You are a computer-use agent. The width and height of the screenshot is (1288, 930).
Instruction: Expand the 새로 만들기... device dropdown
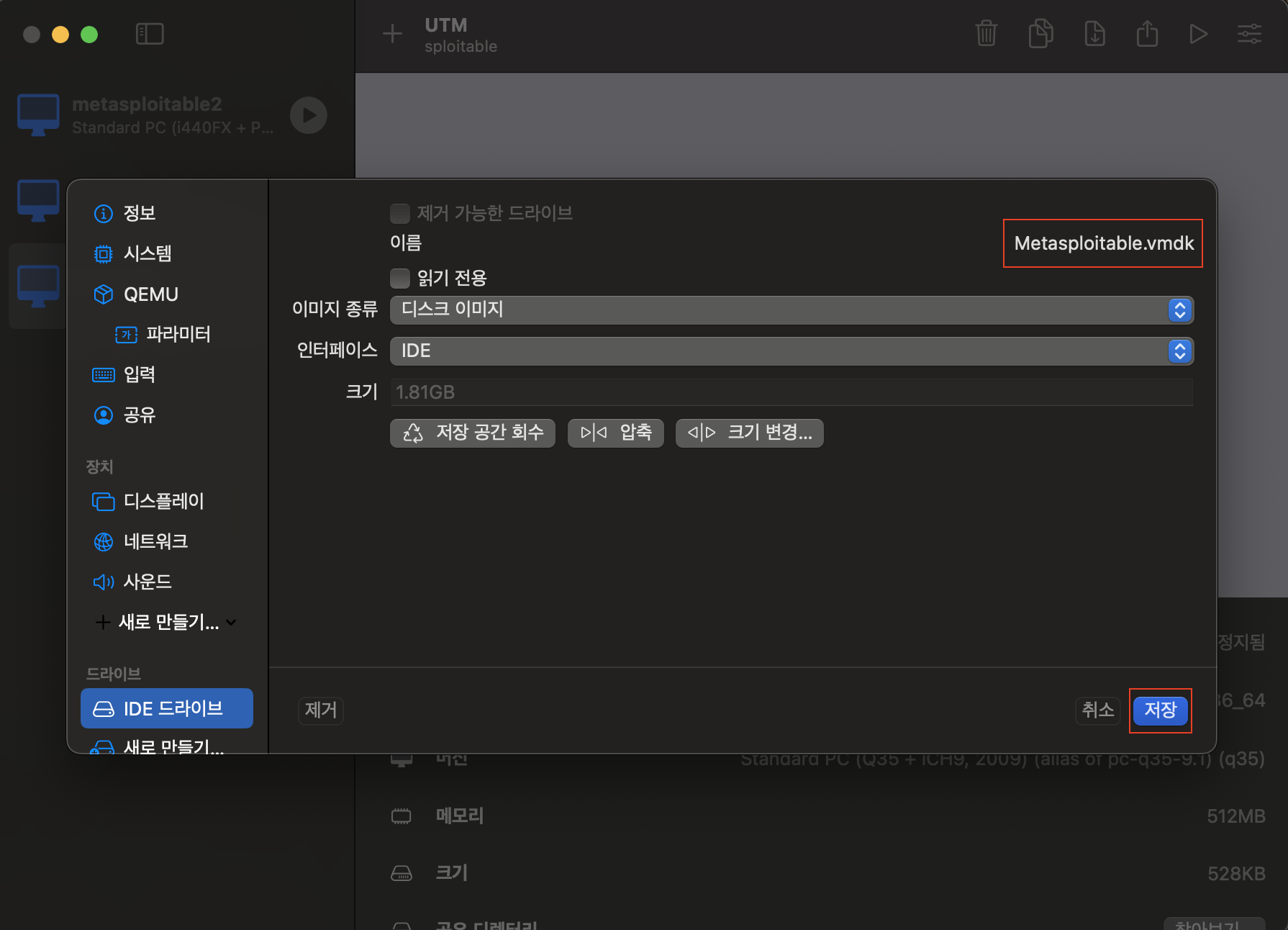[166, 622]
